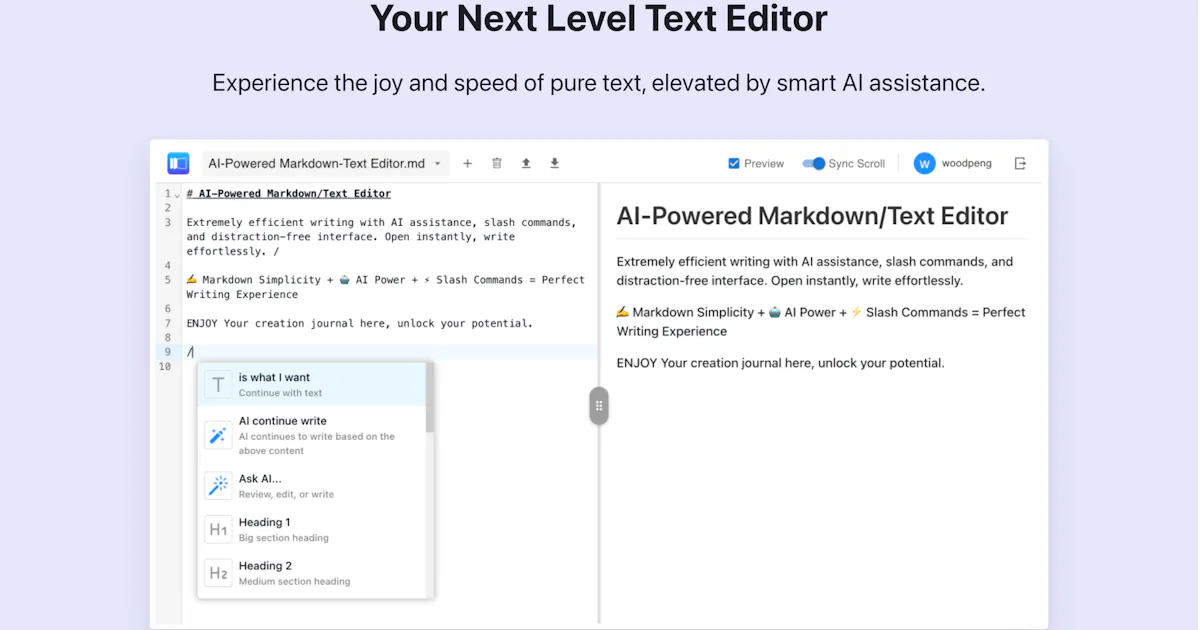
Task: Create a new file with plus icon
Action: (467, 163)
